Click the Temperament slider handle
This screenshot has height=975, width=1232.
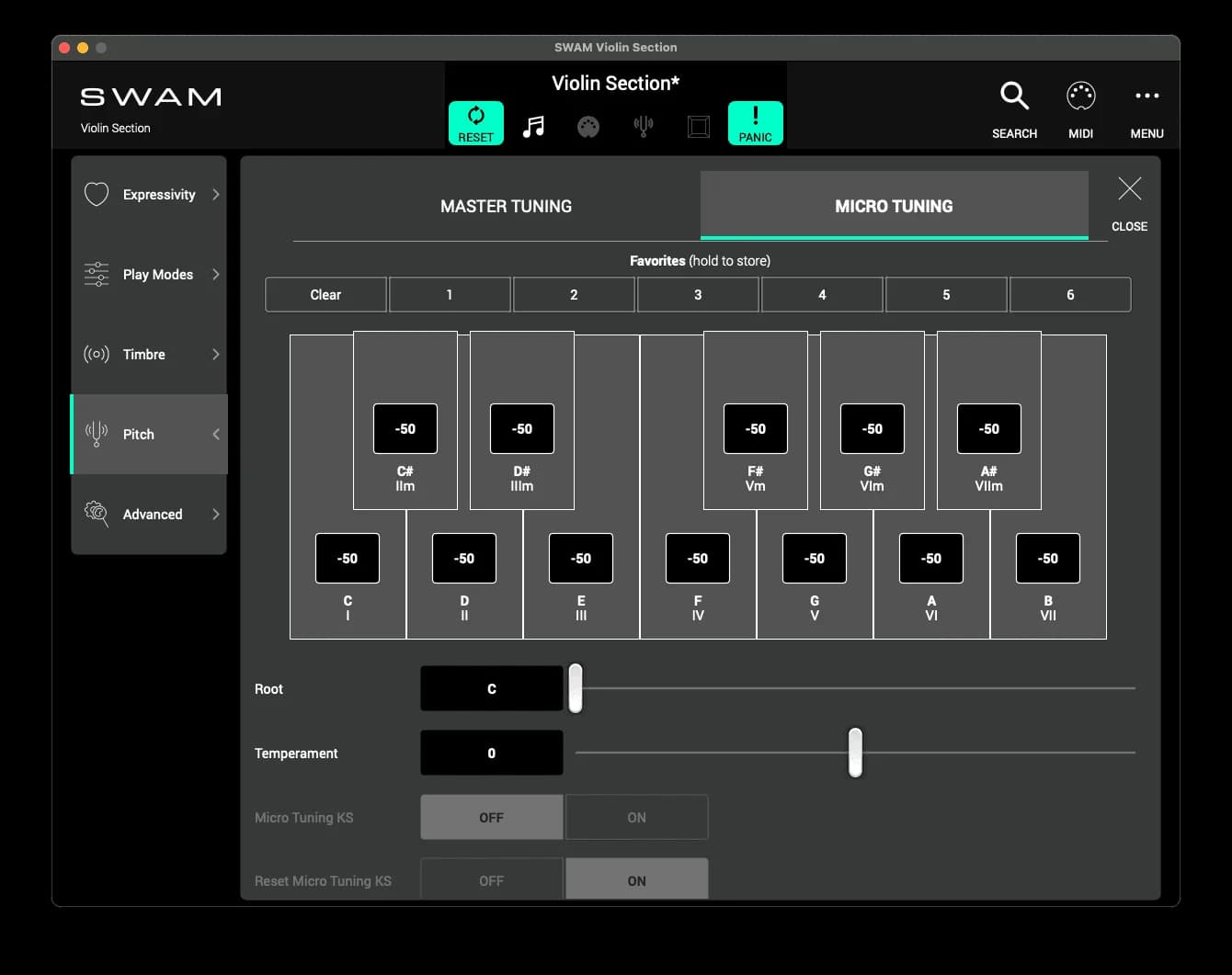pos(855,753)
